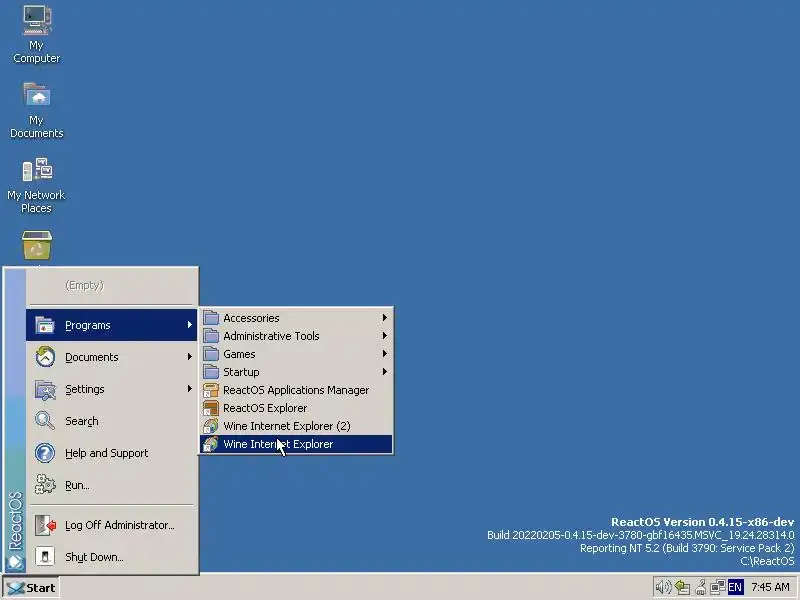Launch ReactOS Explorer

pyautogui.click(x=296, y=408)
